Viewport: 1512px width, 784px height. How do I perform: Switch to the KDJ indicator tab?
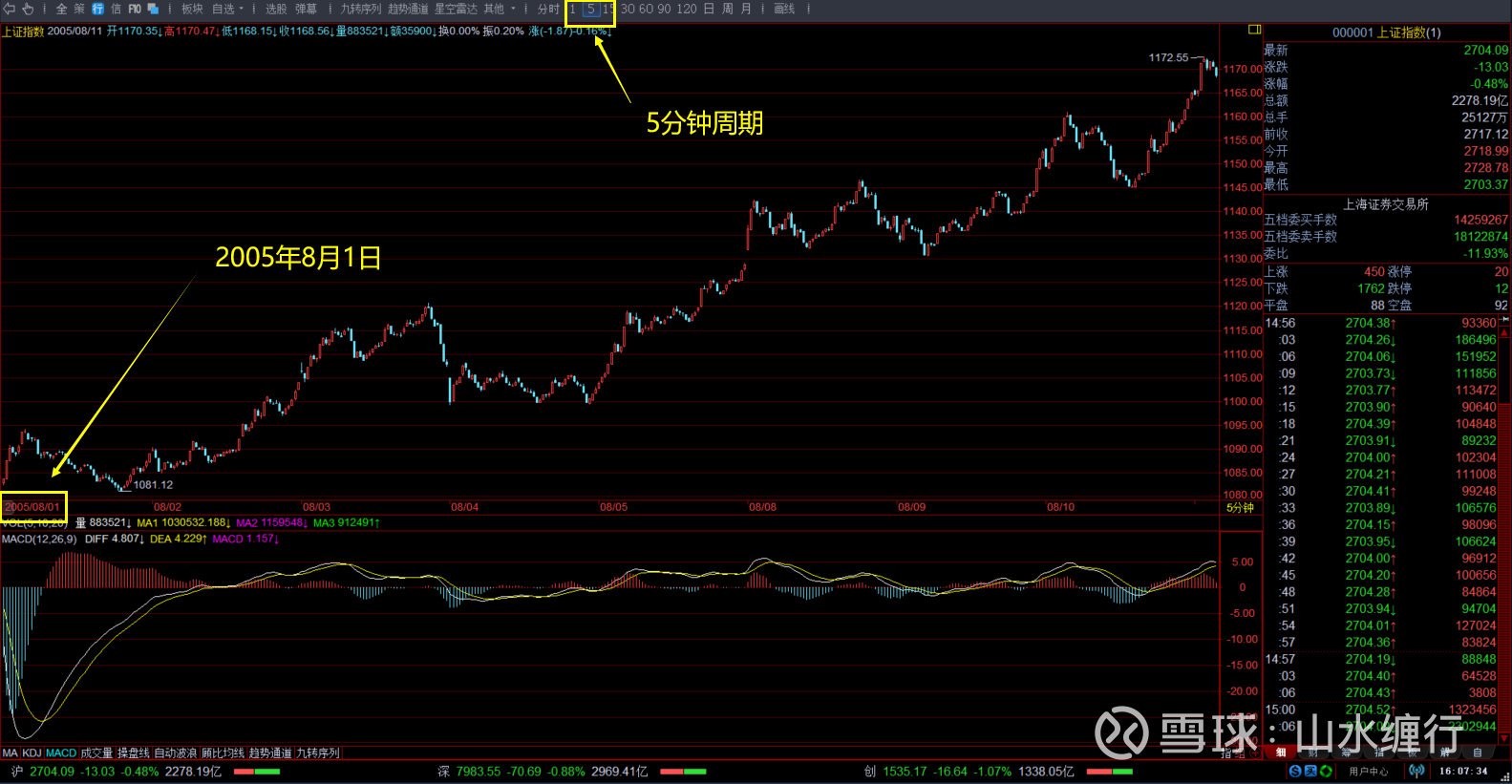point(32,752)
